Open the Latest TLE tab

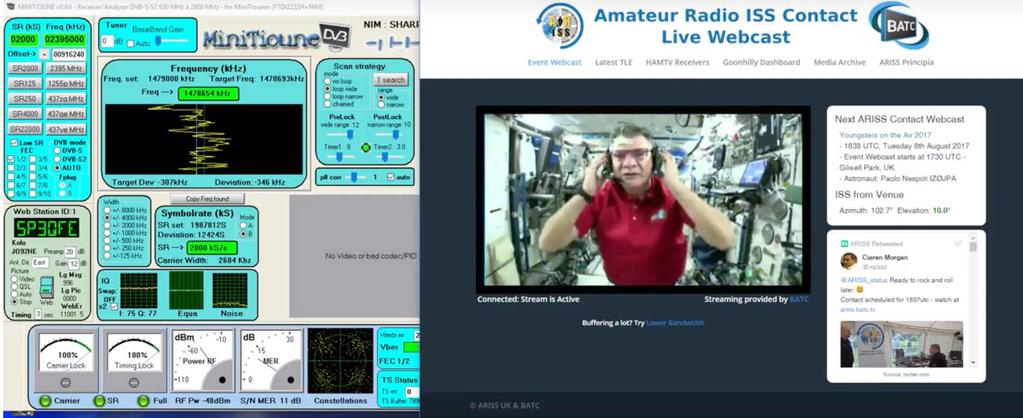[x=613, y=63]
